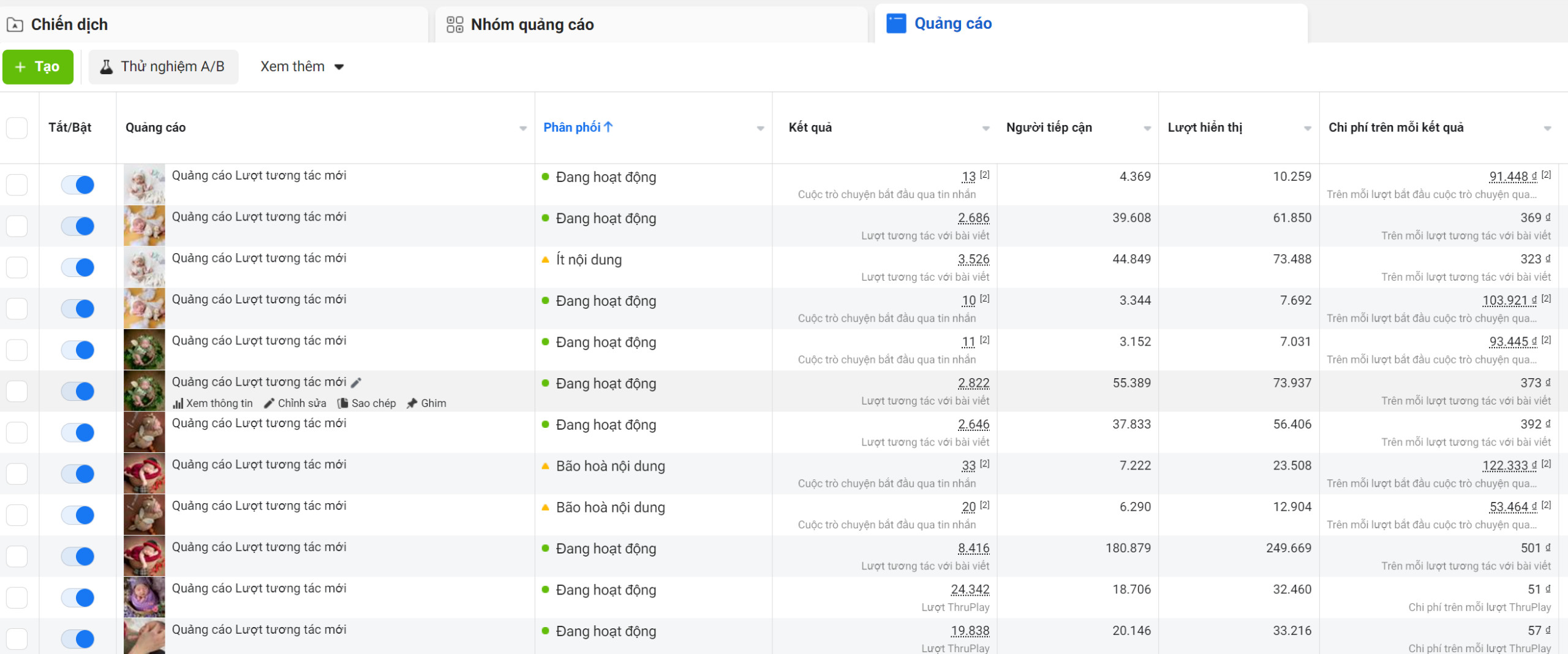Expand the Chi phí trên mỗi kết quả dropdown arrow

[x=1547, y=128]
